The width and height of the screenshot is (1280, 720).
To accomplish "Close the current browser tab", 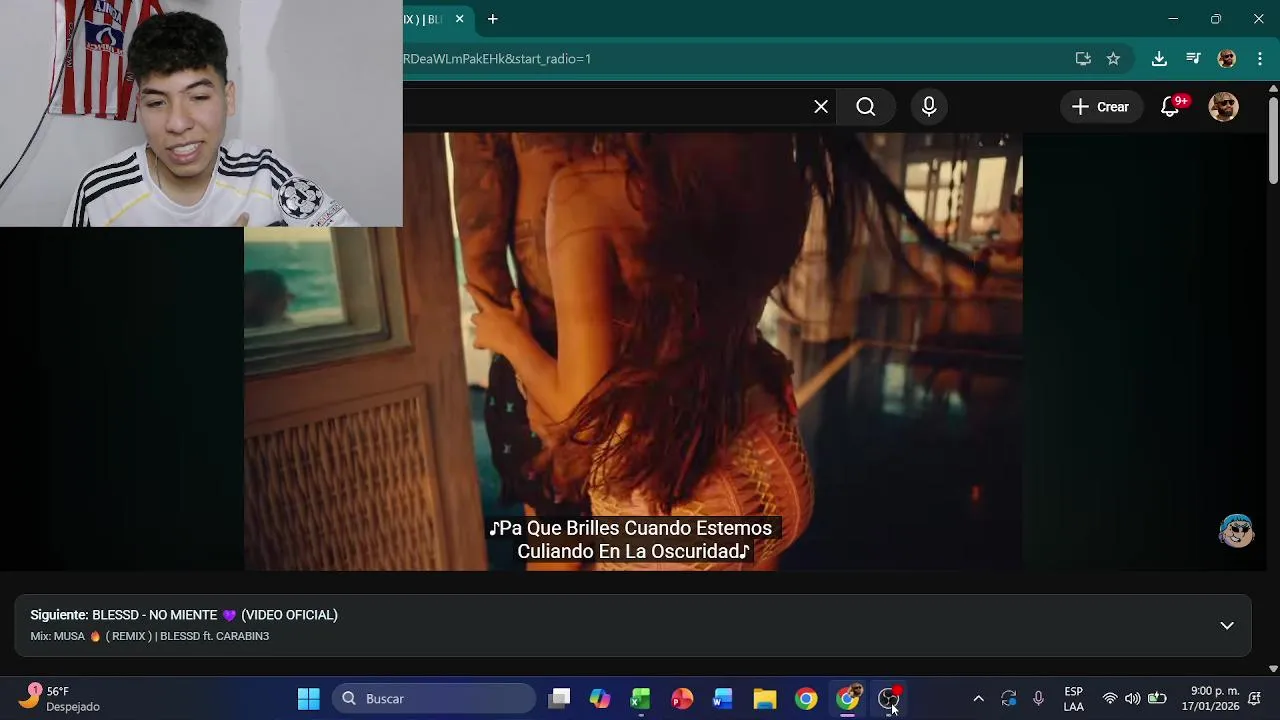I will [459, 19].
